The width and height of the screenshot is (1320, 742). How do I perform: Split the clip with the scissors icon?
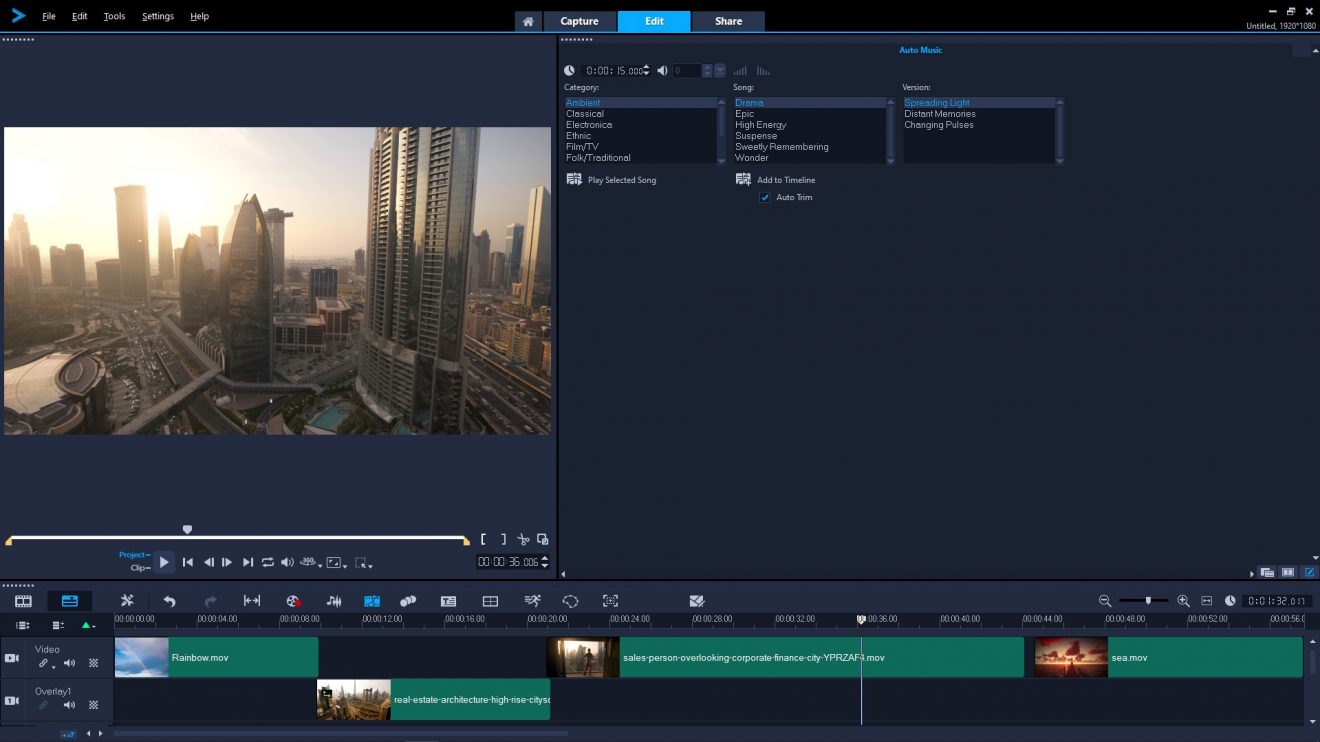tap(522, 539)
